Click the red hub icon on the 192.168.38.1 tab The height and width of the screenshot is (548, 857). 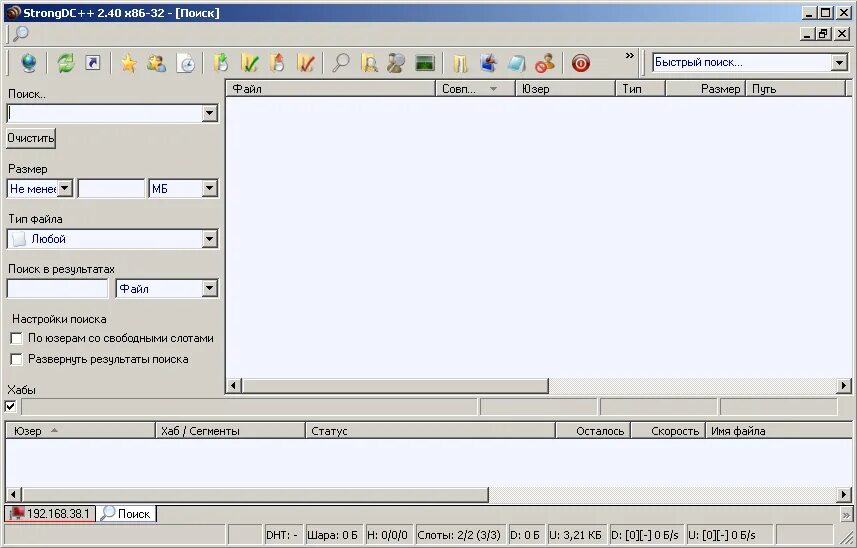click(x=17, y=513)
